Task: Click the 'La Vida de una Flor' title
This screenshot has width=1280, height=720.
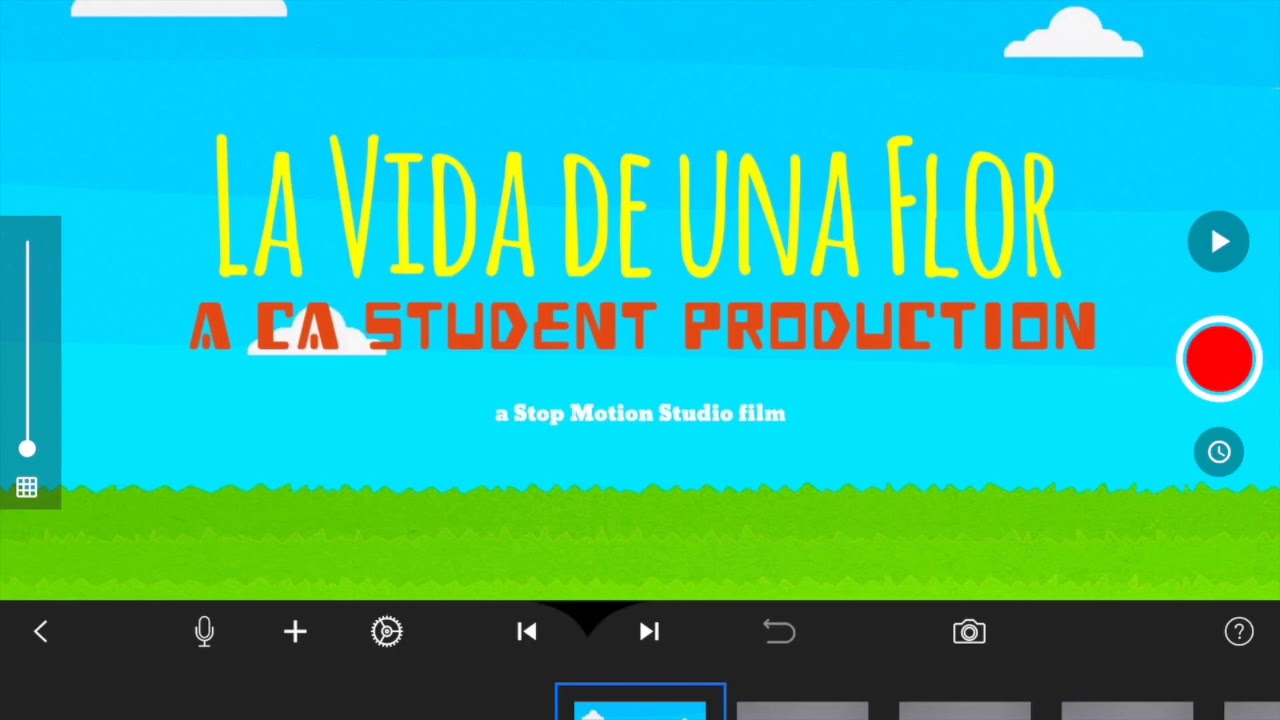Action: [638, 207]
